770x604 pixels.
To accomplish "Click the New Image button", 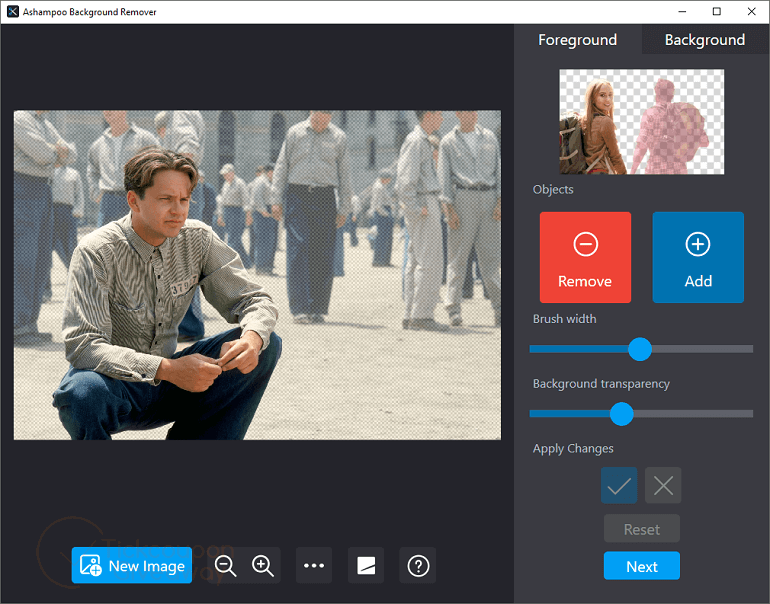I will tap(132, 565).
